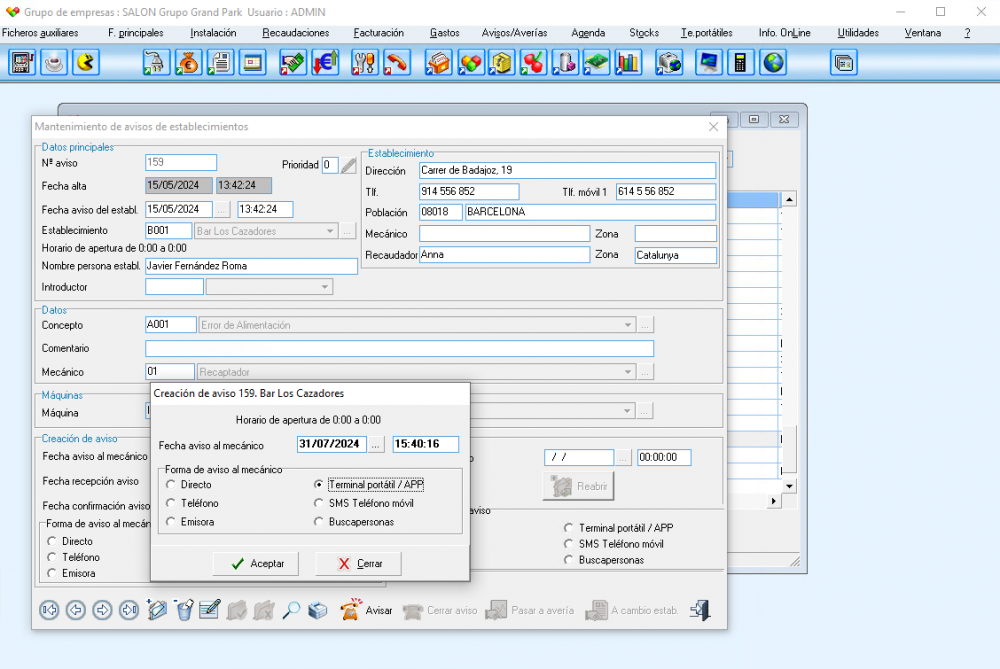Image resolution: width=1000 pixels, height=669 pixels.
Task: Go to last record navigation icon
Action: (x=129, y=610)
